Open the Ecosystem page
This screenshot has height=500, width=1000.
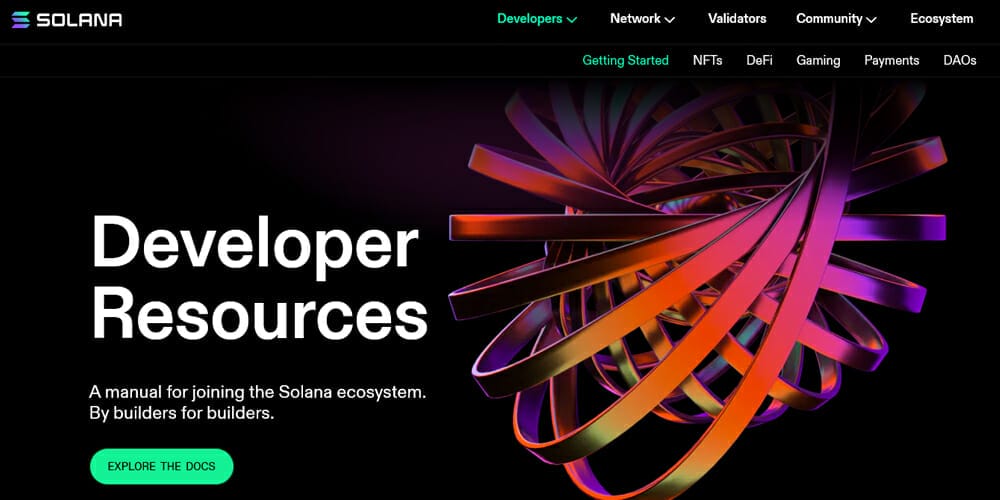pyautogui.click(x=941, y=19)
